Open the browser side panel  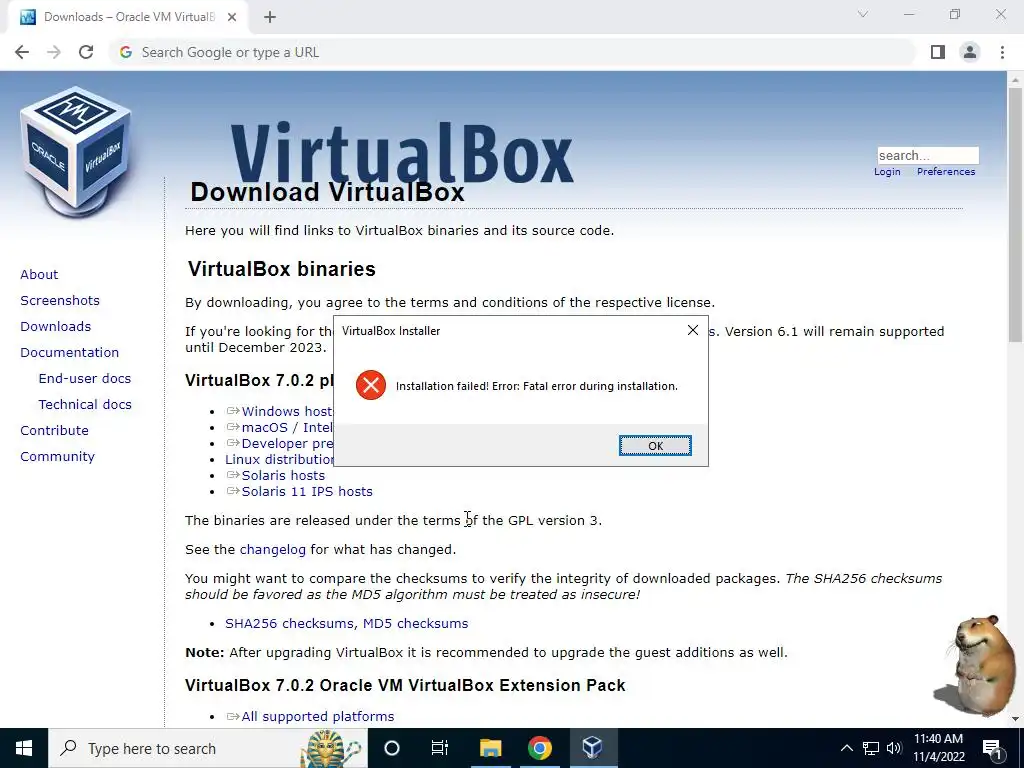(938, 52)
